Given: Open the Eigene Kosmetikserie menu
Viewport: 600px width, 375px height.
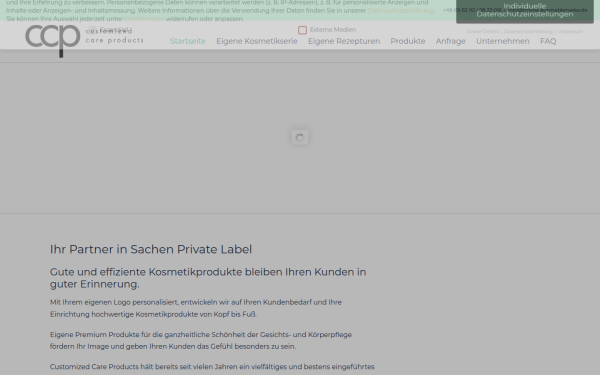Looking at the screenshot, I should [x=257, y=41].
